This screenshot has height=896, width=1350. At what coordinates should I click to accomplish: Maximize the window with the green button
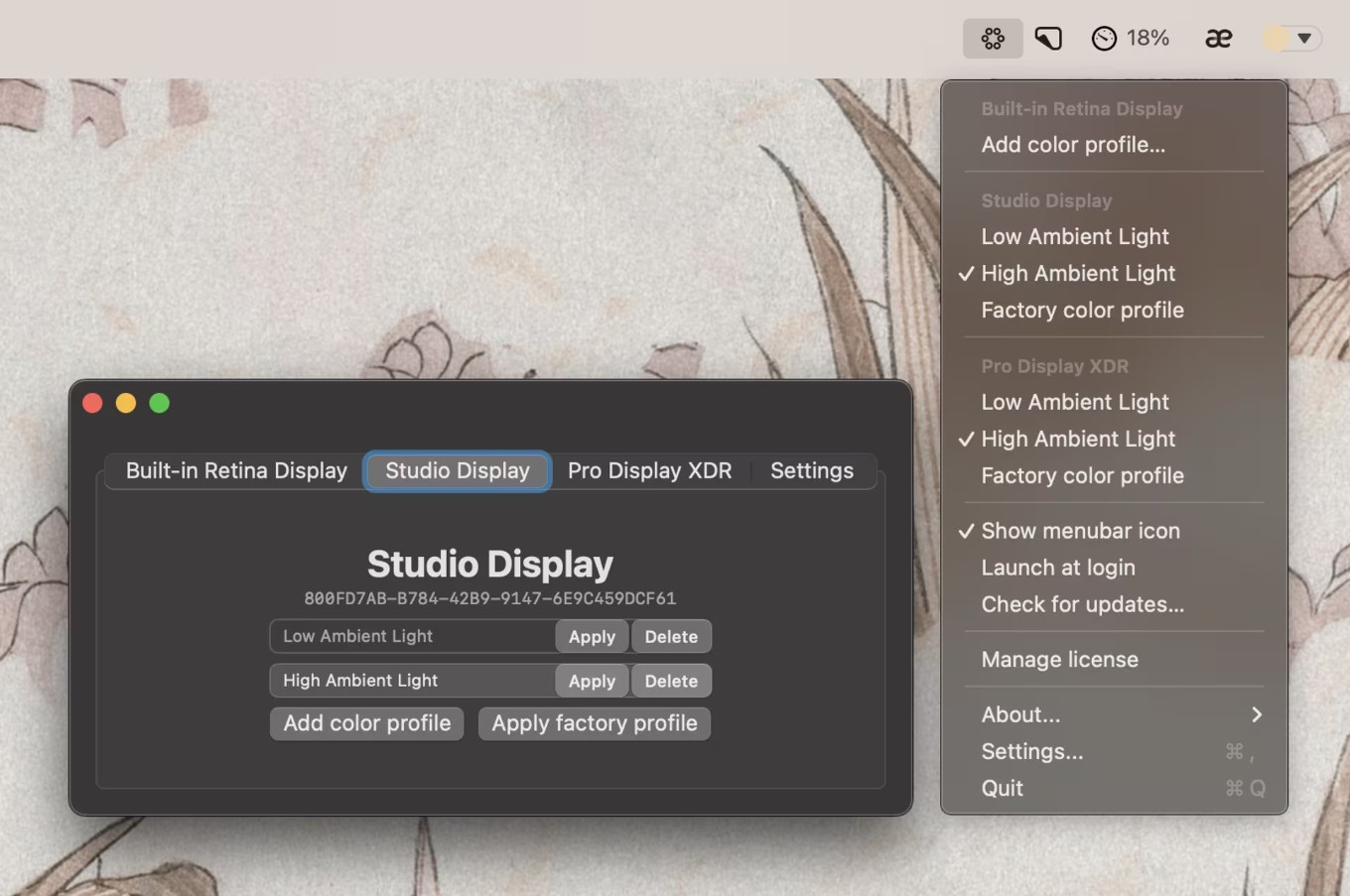(160, 403)
